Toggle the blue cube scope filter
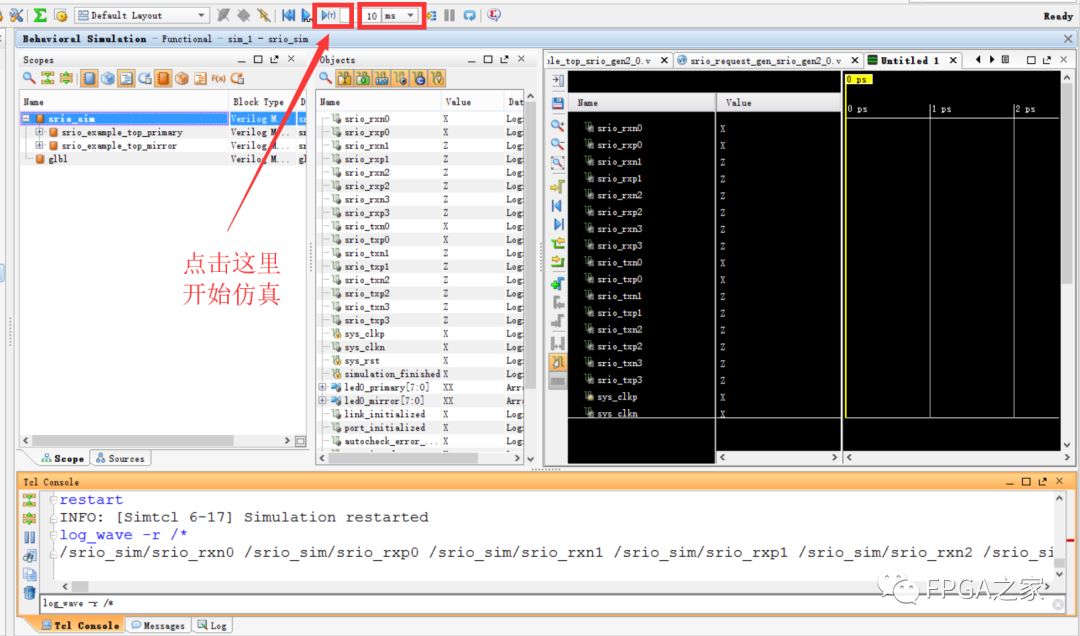The image size is (1080, 636). click(x=107, y=79)
